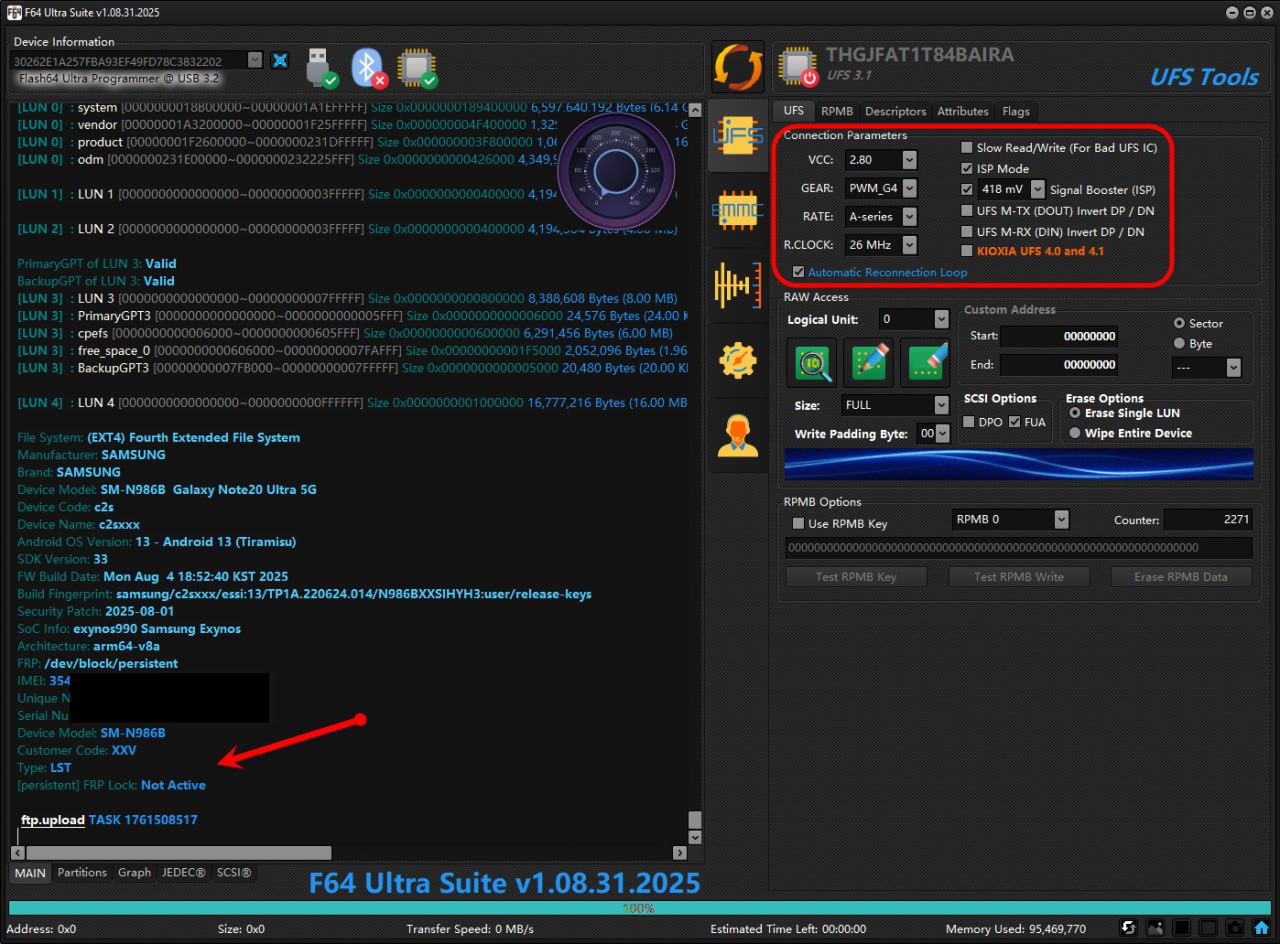The width and height of the screenshot is (1280, 944).
Task: Open the eMMC tools sidebar icon
Action: point(738,210)
